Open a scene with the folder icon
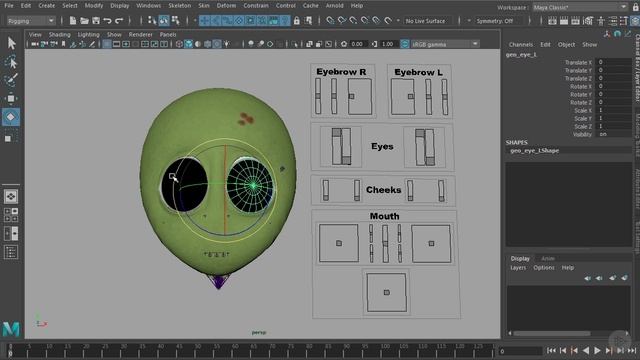 click(x=84, y=21)
